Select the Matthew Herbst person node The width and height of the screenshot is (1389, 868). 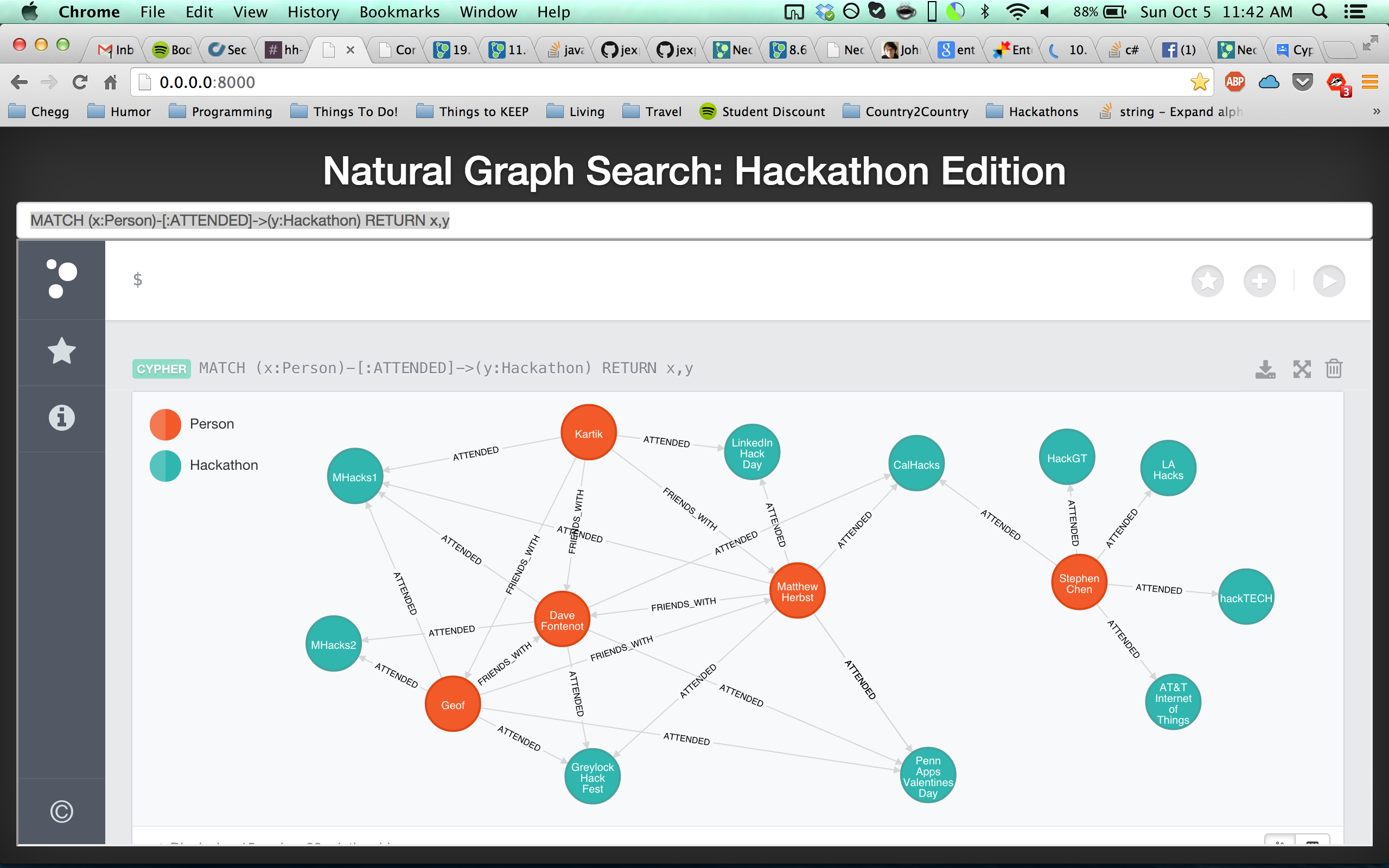[797, 591]
